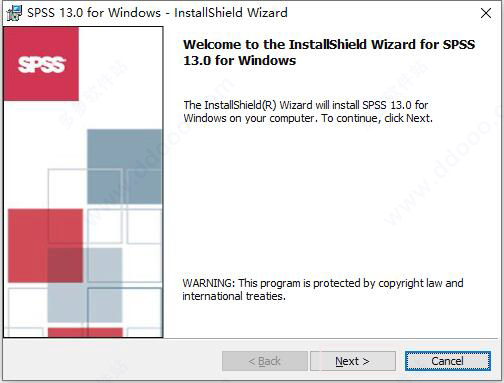Screen dimensions: 504x383
Task: Click the title bar text 'SPSS 13.0 for Windows'
Action: click(94, 13)
